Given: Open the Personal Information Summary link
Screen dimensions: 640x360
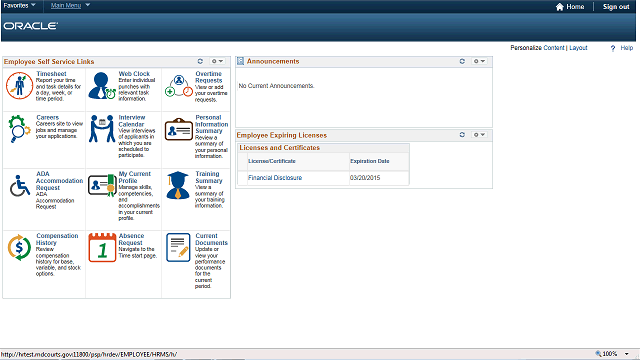Looking at the screenshot, I should pyautogui.click(x=211, y=124).
